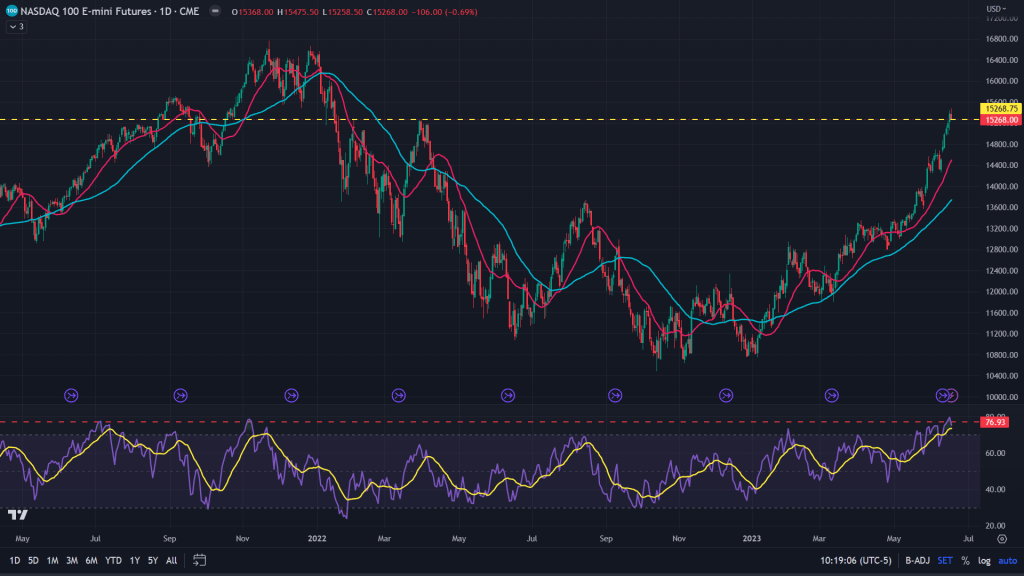Click the event marker near September 2021
The image size is (1024, 576).
[180, 396]
